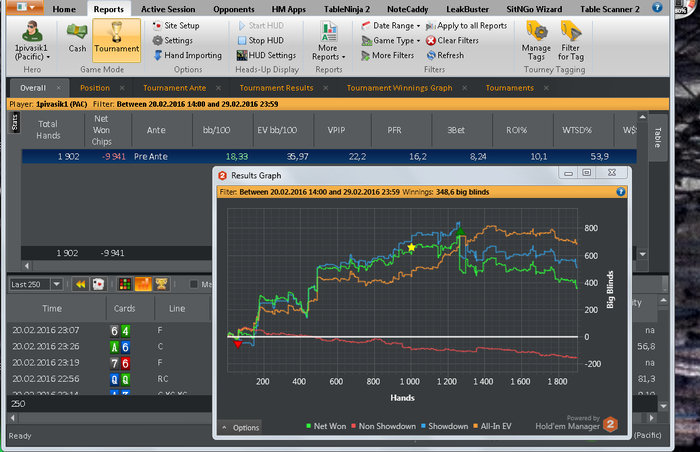
Task: Open the LeakBuster ribbon tab
Action: pyautogui.click(x=467, y=9)
